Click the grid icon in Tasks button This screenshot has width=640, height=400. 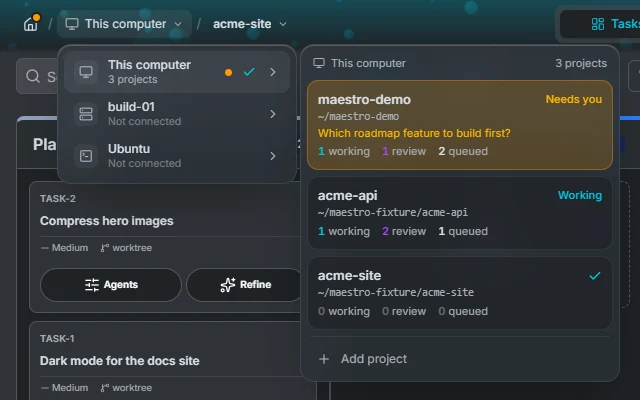[598, 24]
